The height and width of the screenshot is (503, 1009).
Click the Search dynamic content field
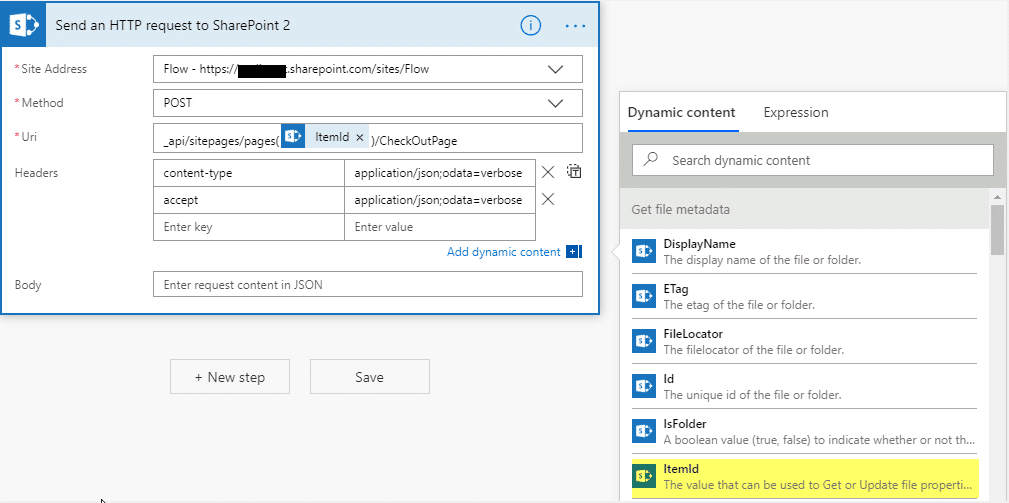(813, 160)
